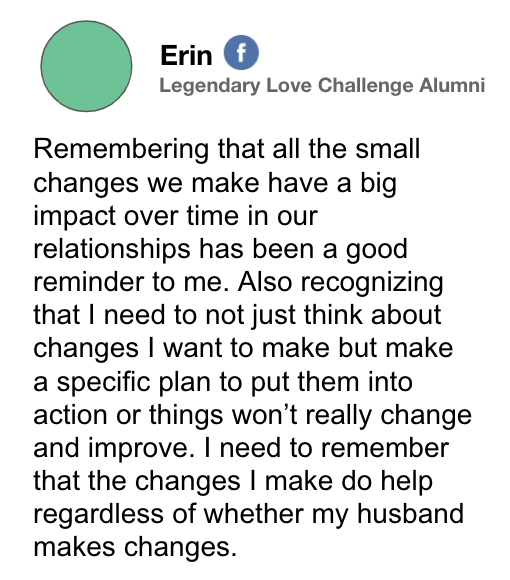This screenshot has height=580, width=510.
Task: Click the words changes we make have a big
Action: point(215,183)
